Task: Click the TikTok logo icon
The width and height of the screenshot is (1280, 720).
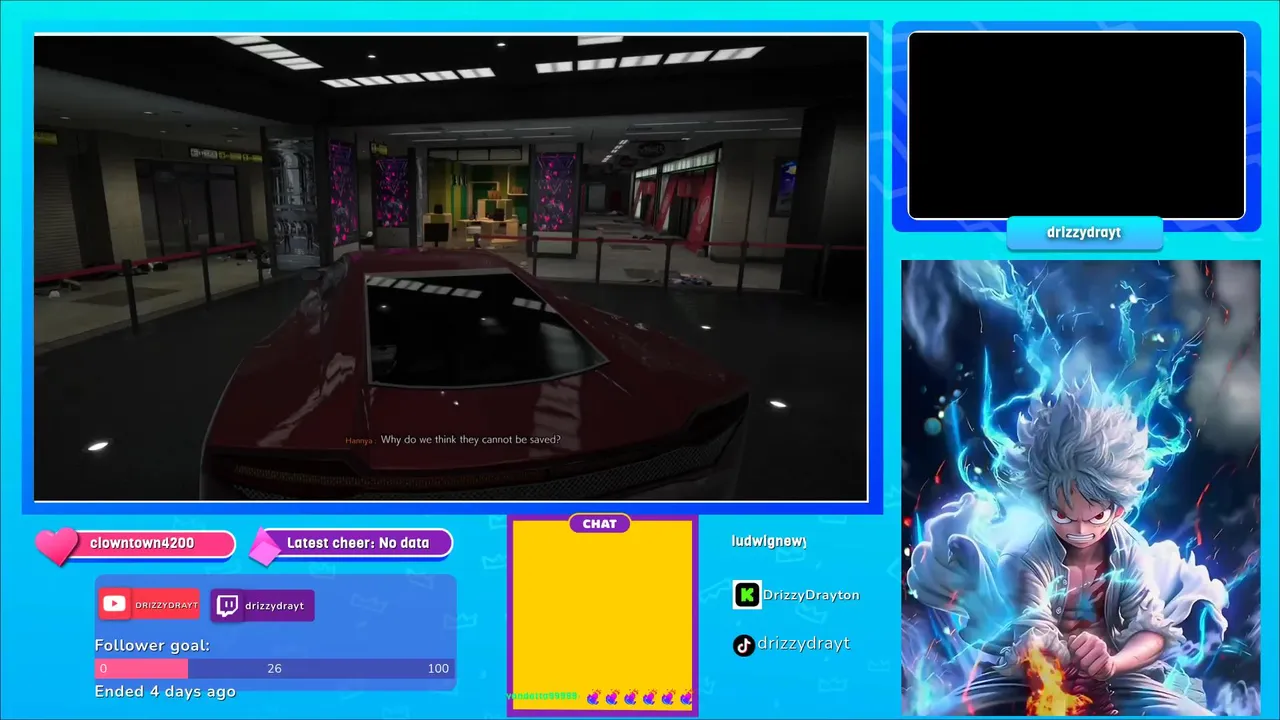Action: coord(744,645)
